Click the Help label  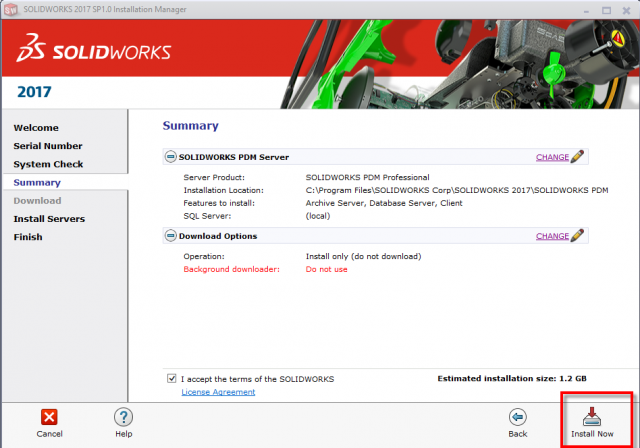click(123, 434)
